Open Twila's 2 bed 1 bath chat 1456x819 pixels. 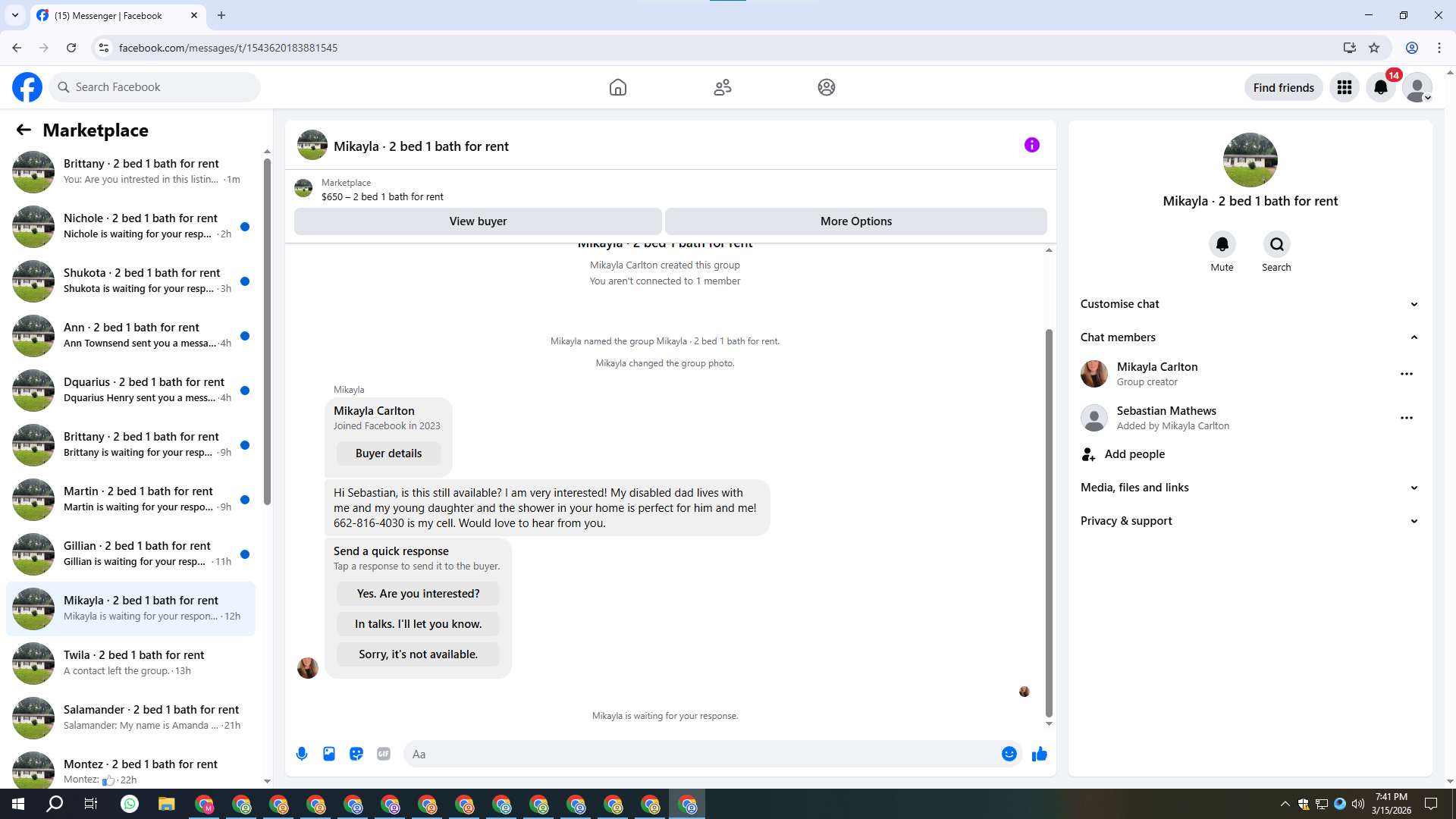pos(131,663)
